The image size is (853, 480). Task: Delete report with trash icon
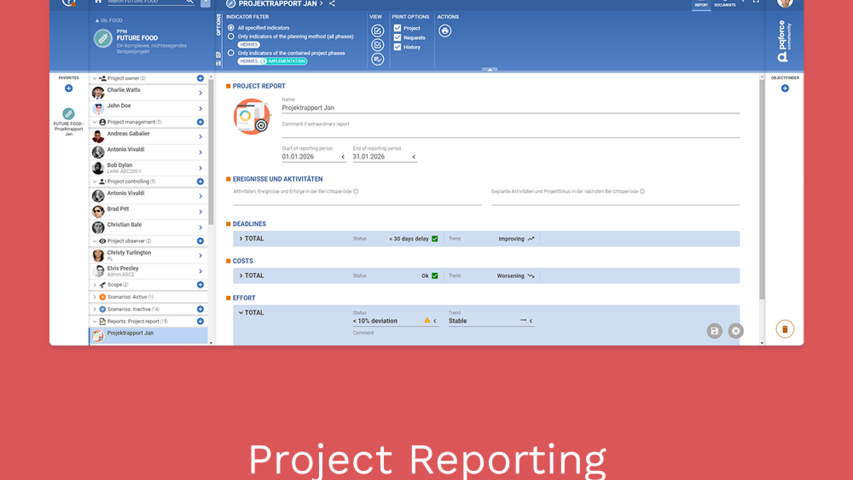[x=784, y=329]
